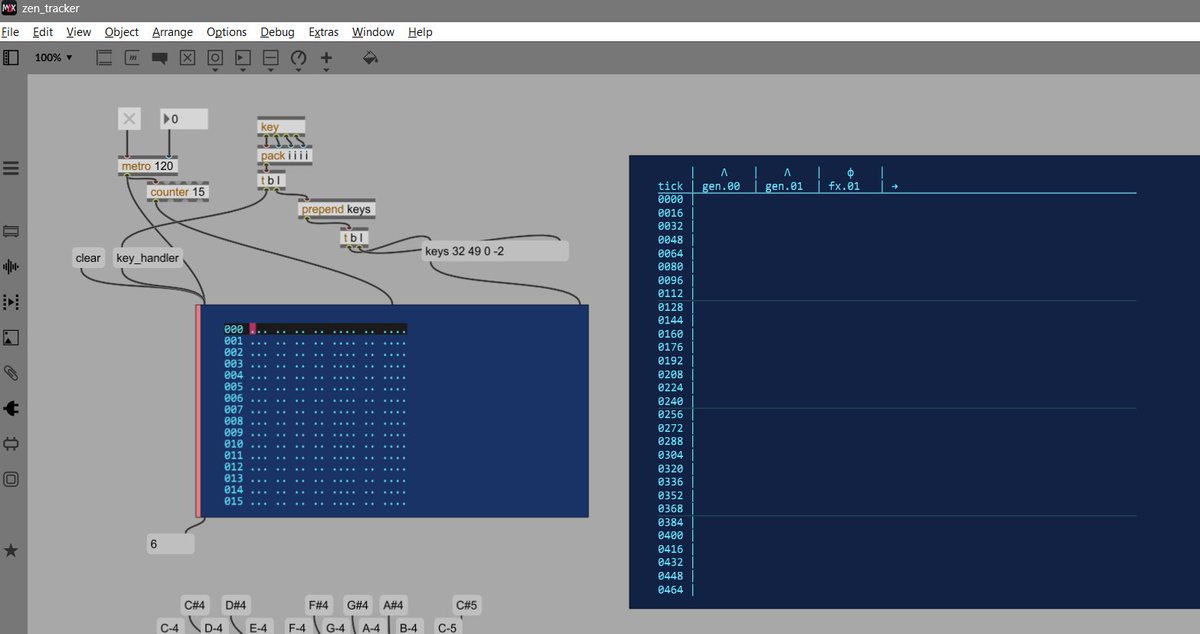
Task: Insert a message box using the toolbar icon
Action: (x=131, y=58)
